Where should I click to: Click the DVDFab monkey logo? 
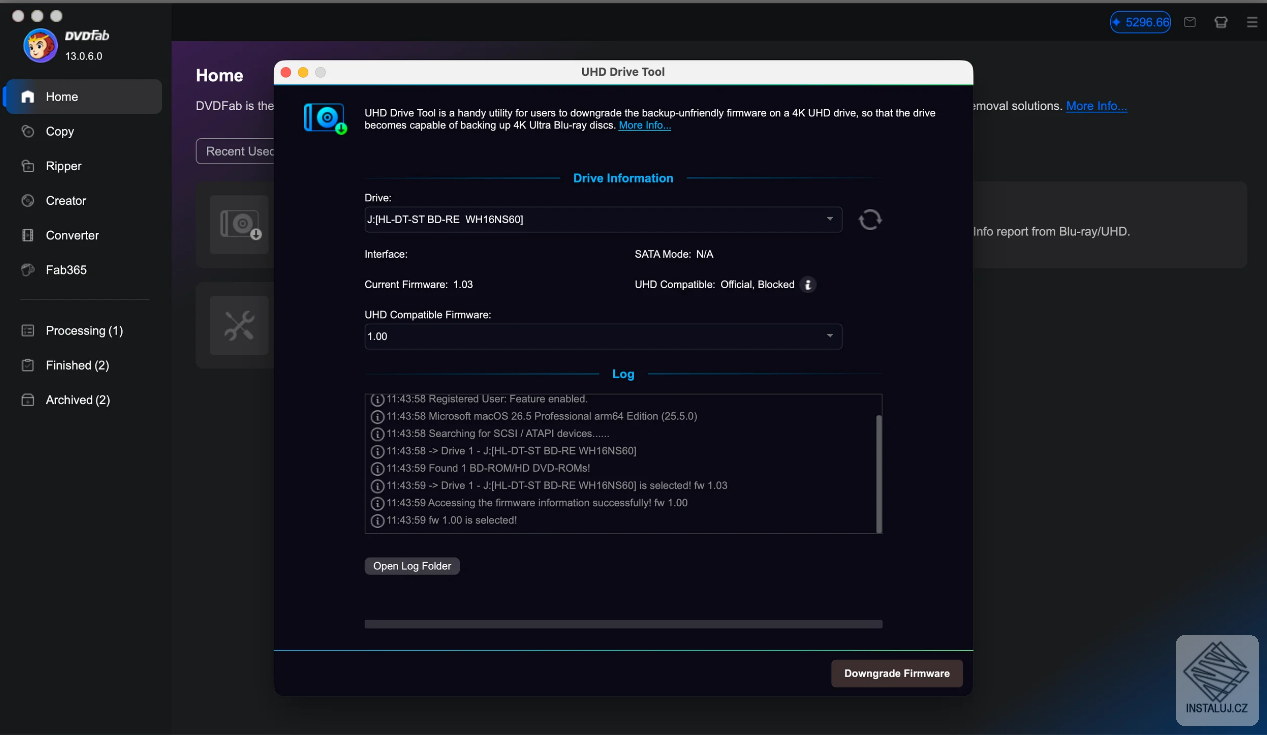coord(40,45)
